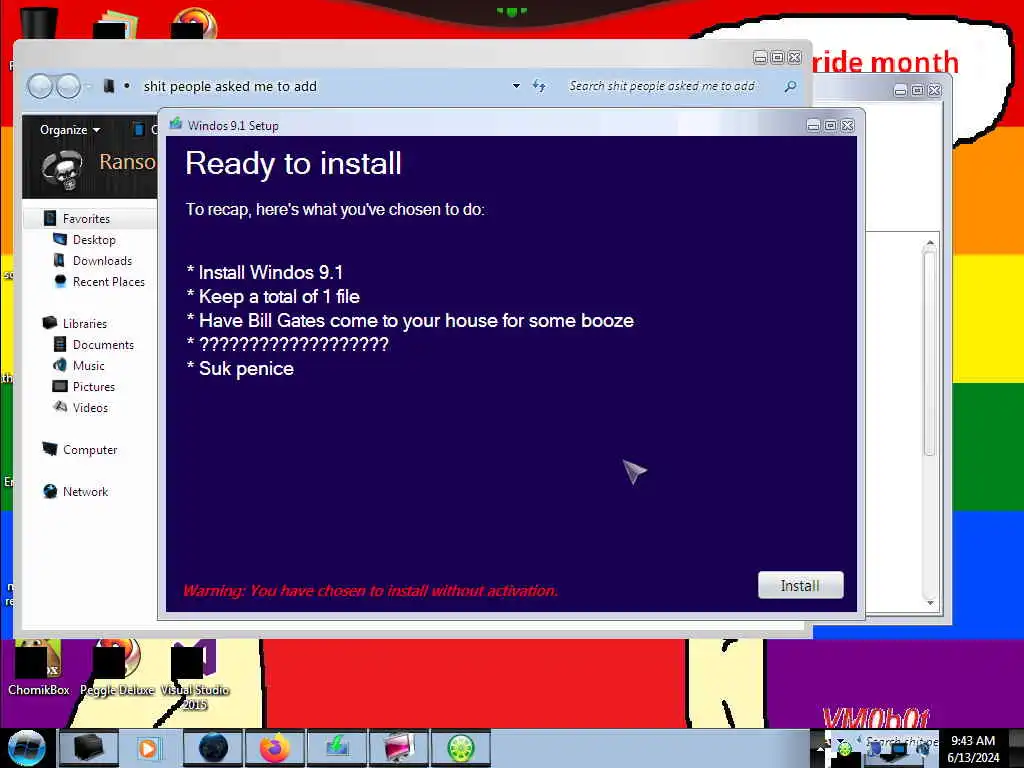Click the refresh icon beside address bar
The image size is (1024, 768).
539,86
